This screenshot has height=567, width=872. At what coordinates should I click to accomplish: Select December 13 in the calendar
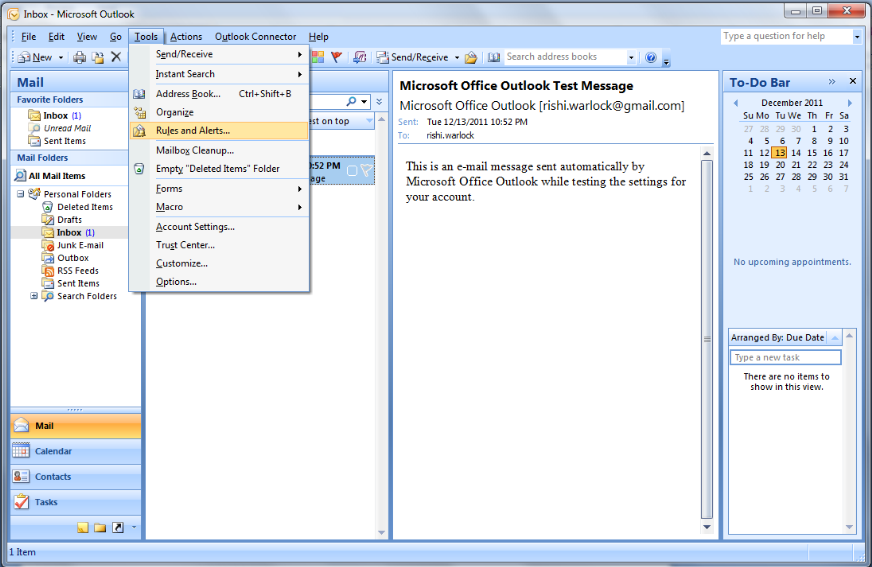pyautogui.click(x=780, y=153)
